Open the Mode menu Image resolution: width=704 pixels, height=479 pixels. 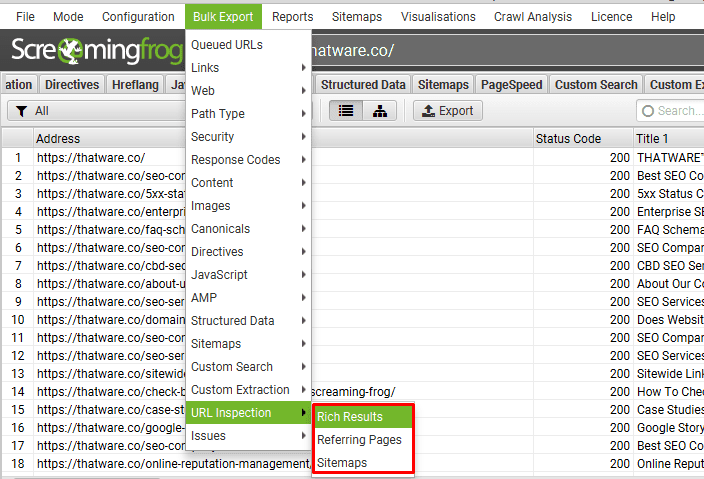(x=68, y=17)
